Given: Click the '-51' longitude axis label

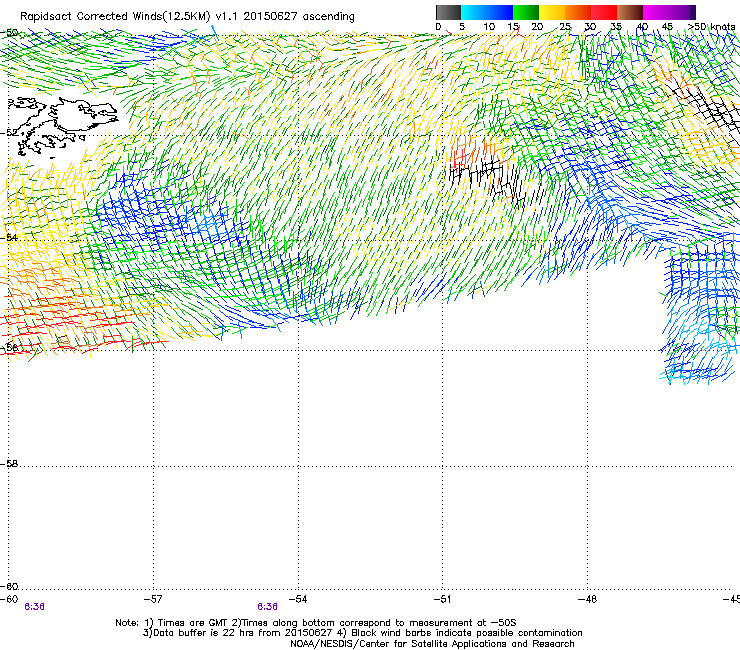Looking at the screenshot, I should pyautogui.click(x=442, y=599).
